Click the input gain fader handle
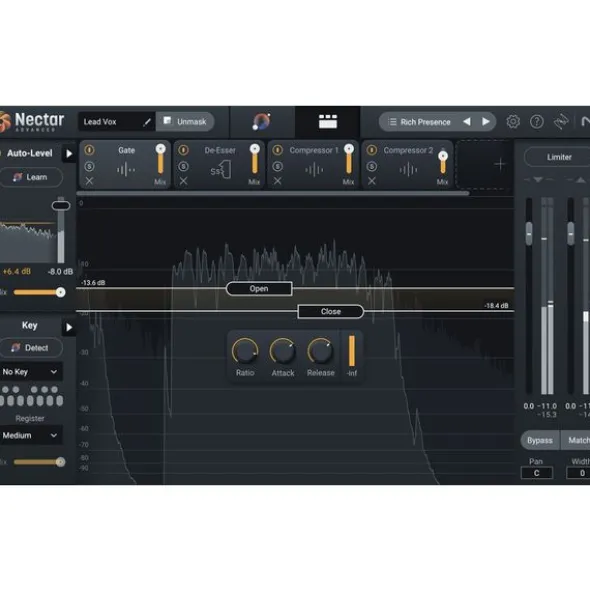Image resolution: width=590 pixels, height=591 pixels. click(x=529, y=233)
